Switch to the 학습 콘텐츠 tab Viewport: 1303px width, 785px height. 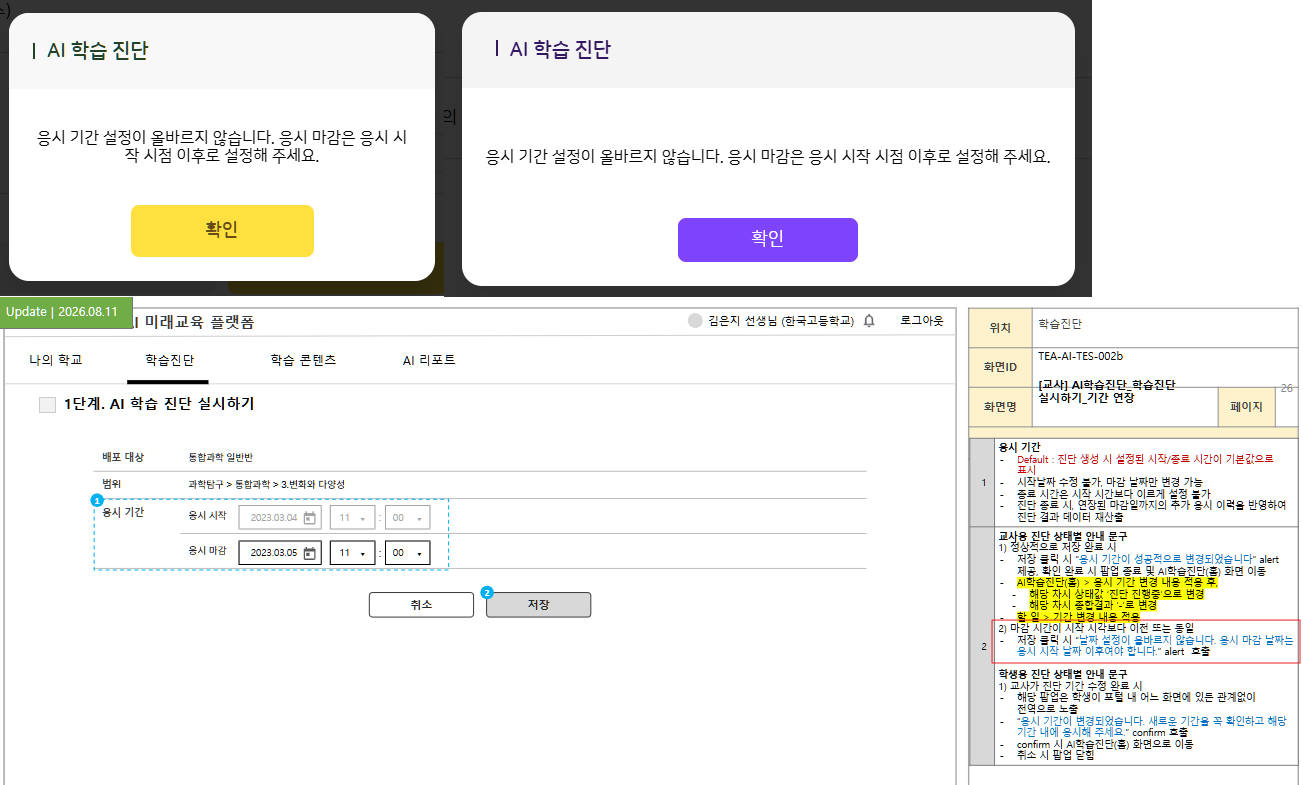(303, 359)
